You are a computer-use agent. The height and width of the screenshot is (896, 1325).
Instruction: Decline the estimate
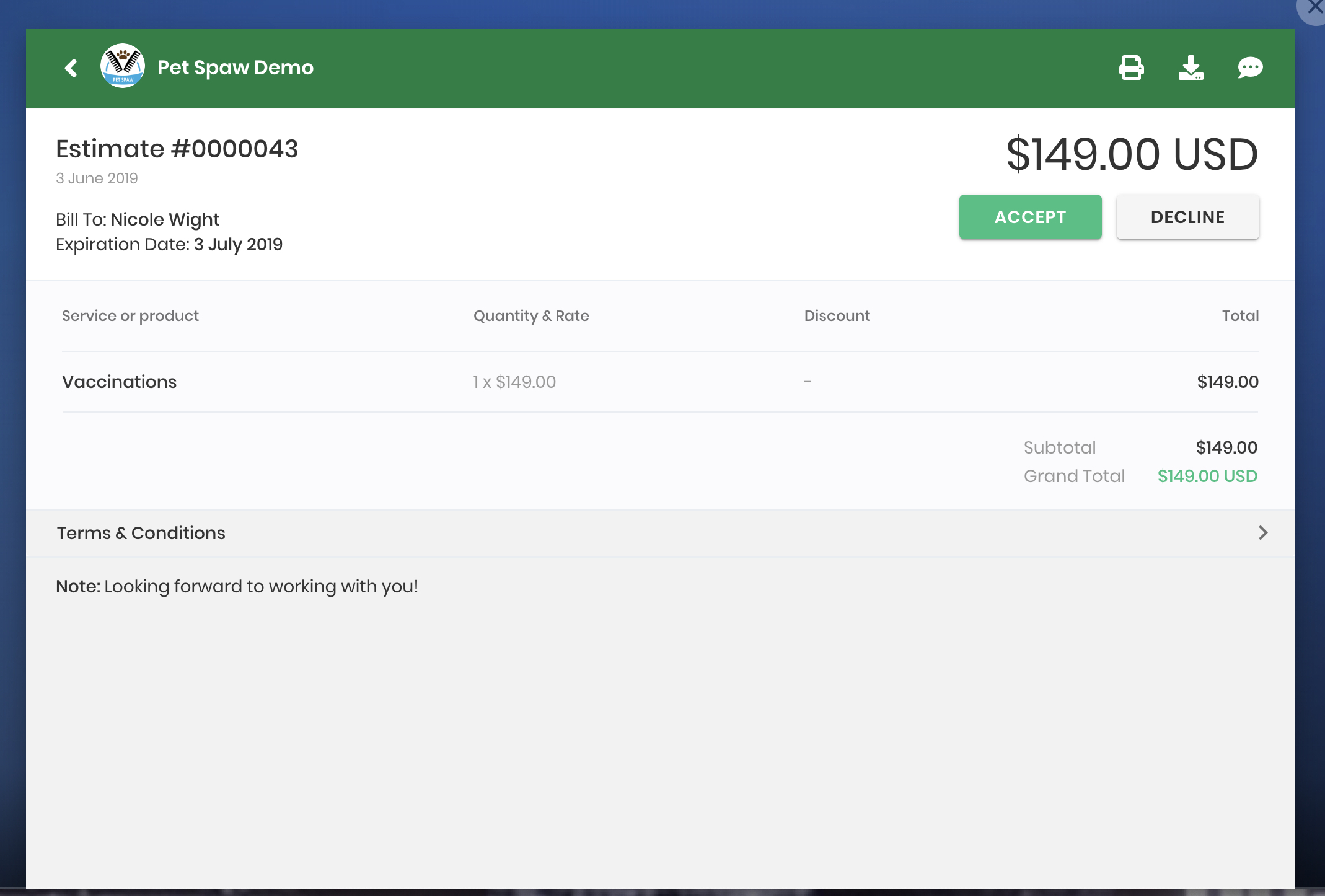tap(1187, 217)
